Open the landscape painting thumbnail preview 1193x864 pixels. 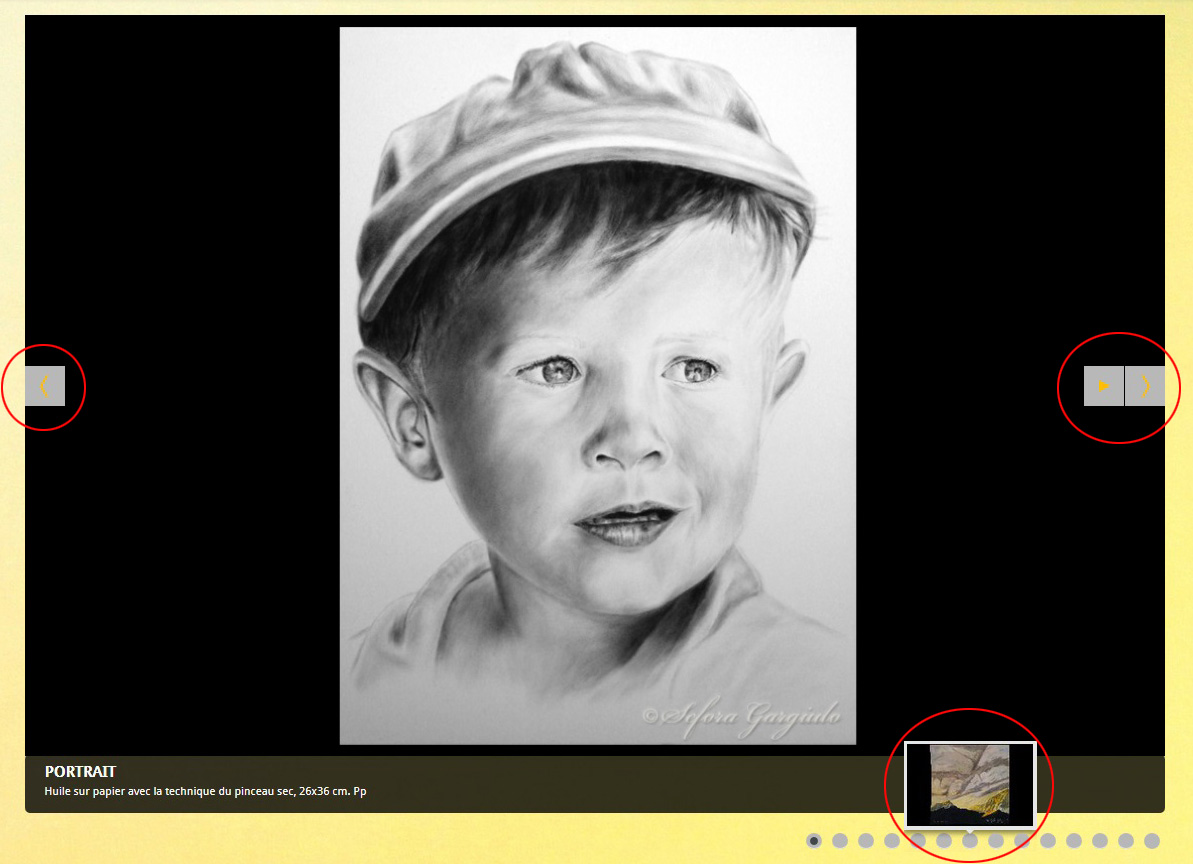(970, 785)
